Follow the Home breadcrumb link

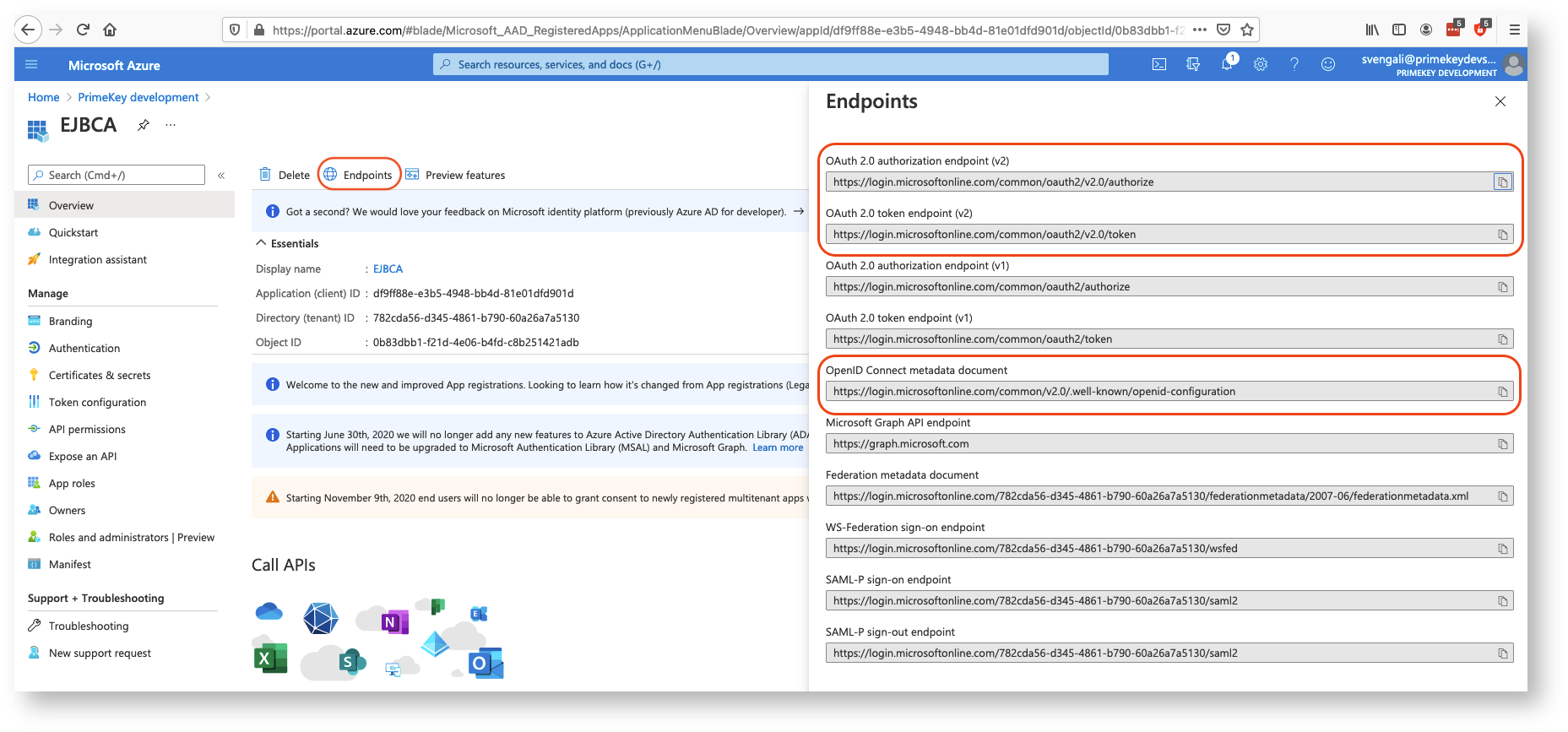(43, 97)
